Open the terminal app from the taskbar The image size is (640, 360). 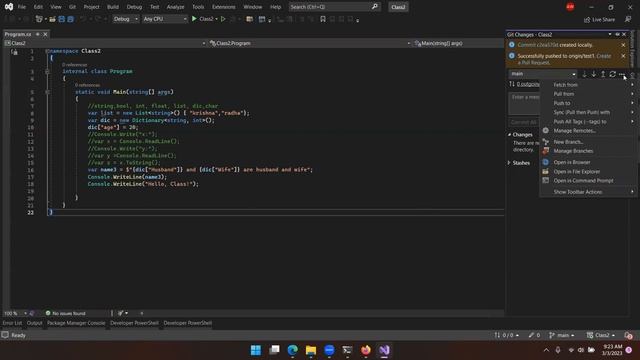347,350
